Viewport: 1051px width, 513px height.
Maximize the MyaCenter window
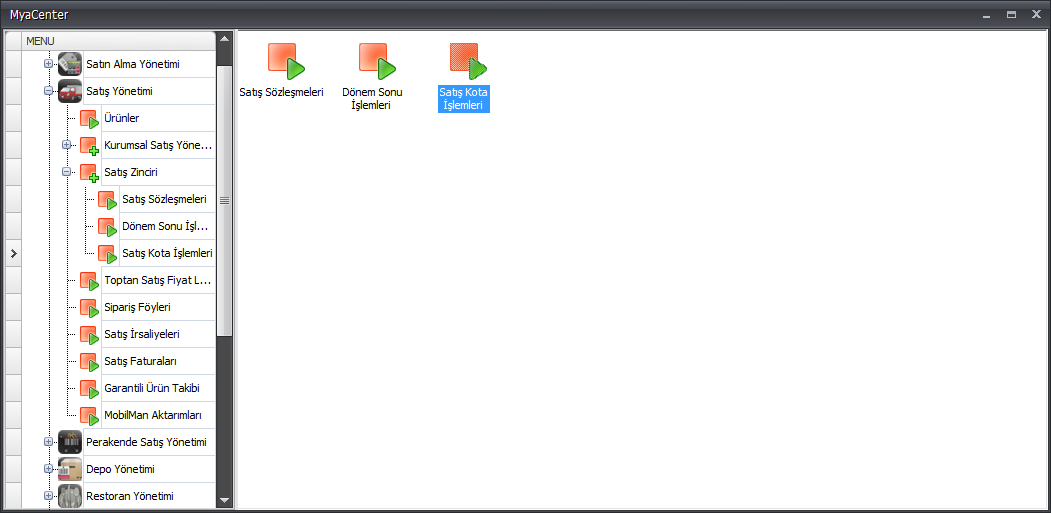1011,14
